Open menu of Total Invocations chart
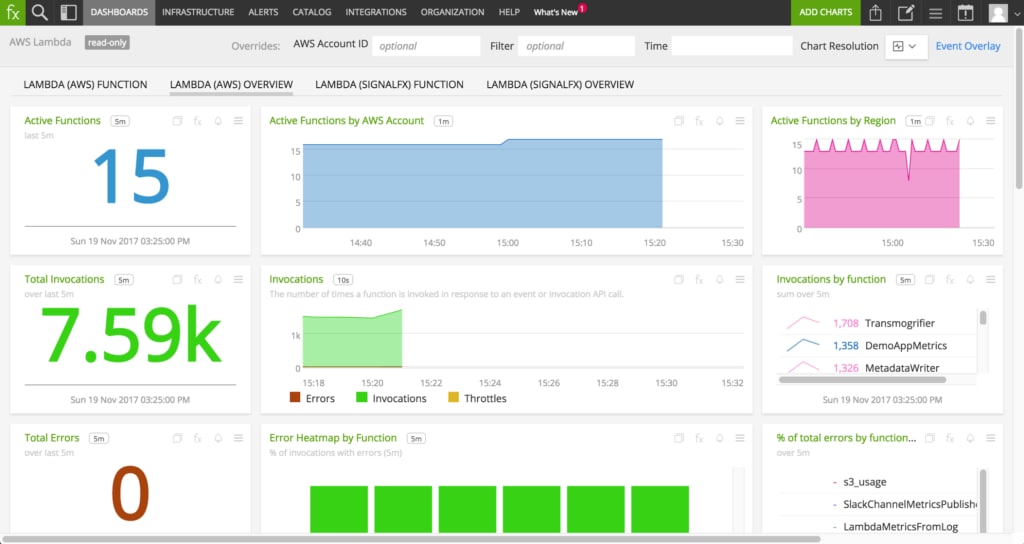The image size is (1024, 544). (238, 280)
